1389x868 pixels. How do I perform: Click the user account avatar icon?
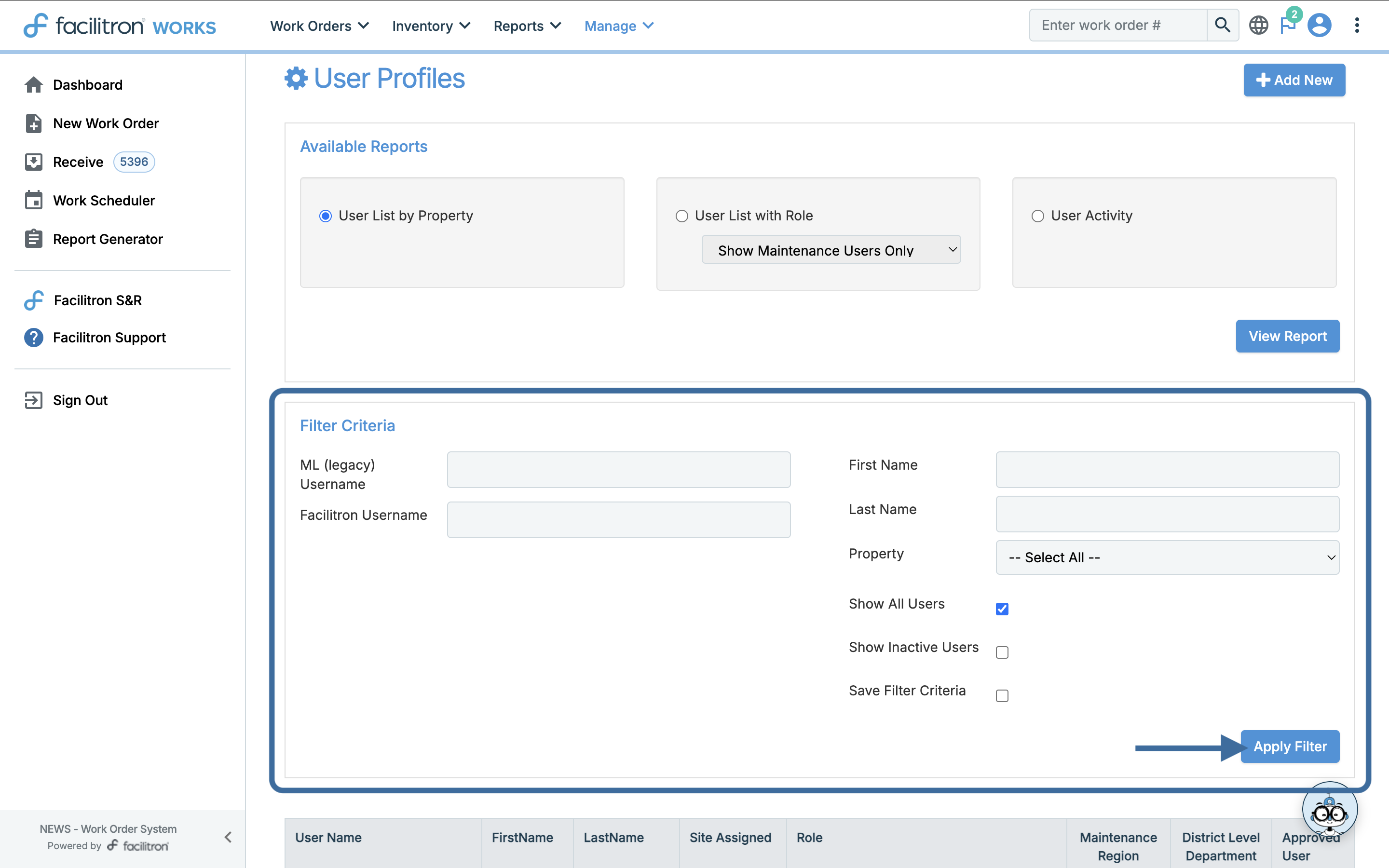coord(1319,25)
